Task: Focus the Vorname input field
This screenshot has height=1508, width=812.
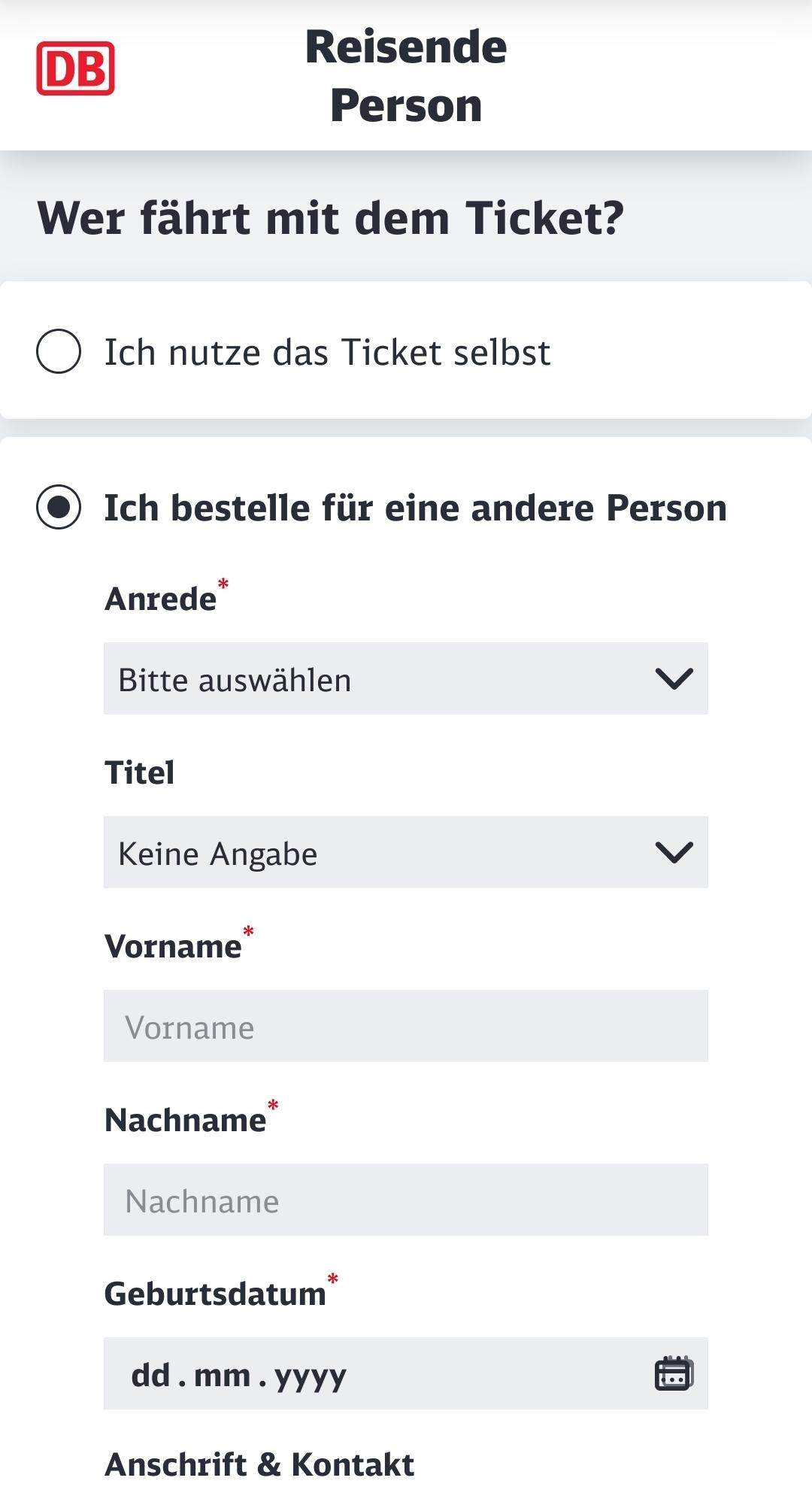Action: 406,1027
